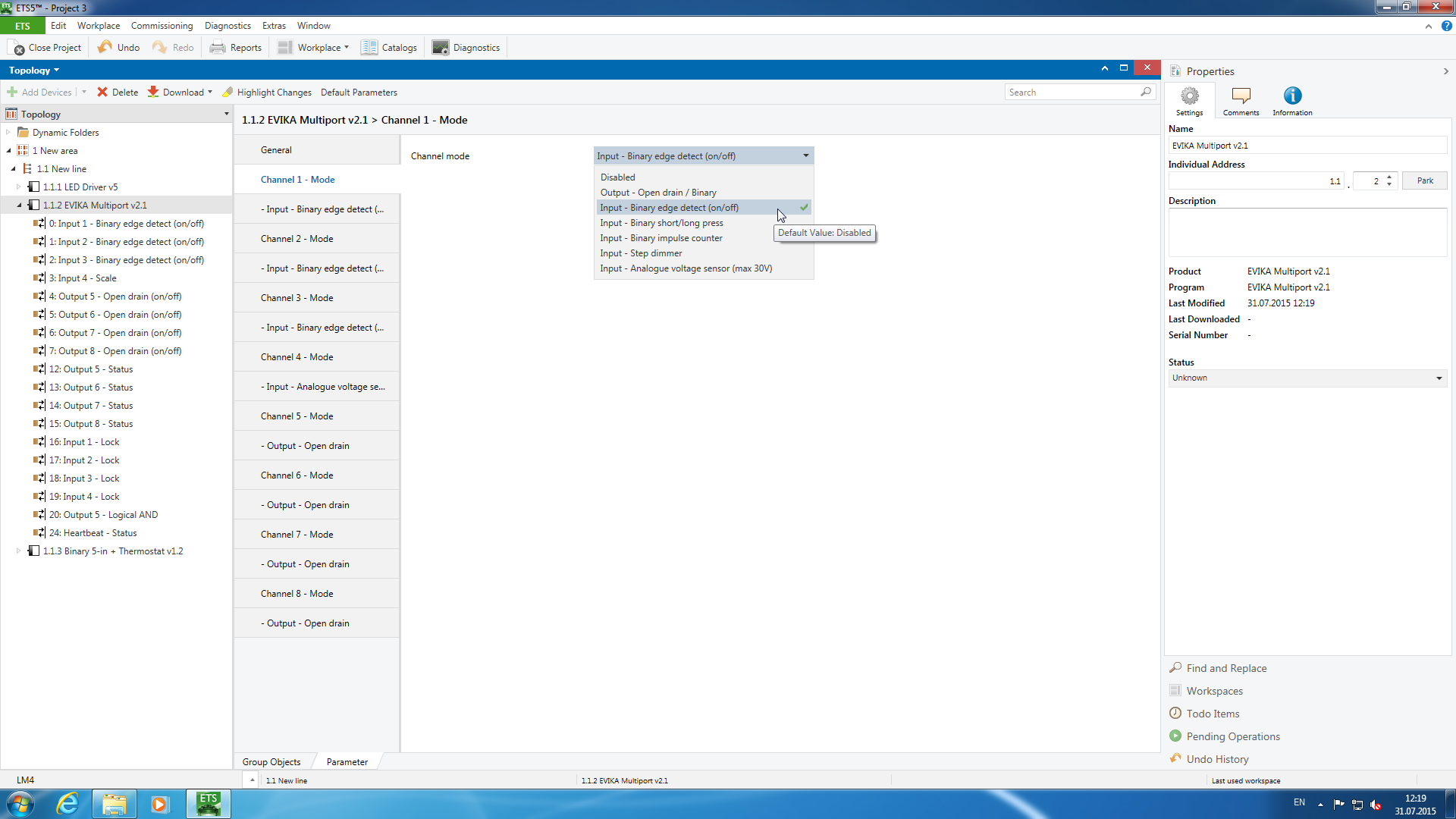The width and height of the screenshot is (1456, 819).
Task: Open the Commissioning menu
Action: click(x=162, y=26)
